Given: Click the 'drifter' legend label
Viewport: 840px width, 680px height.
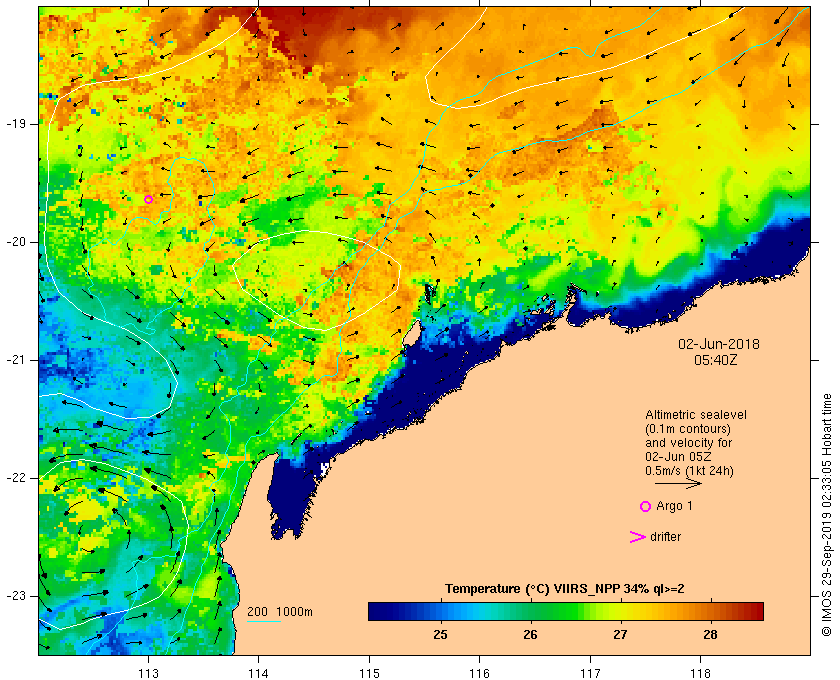Looking at the screenshot, I should pos(665,537).
